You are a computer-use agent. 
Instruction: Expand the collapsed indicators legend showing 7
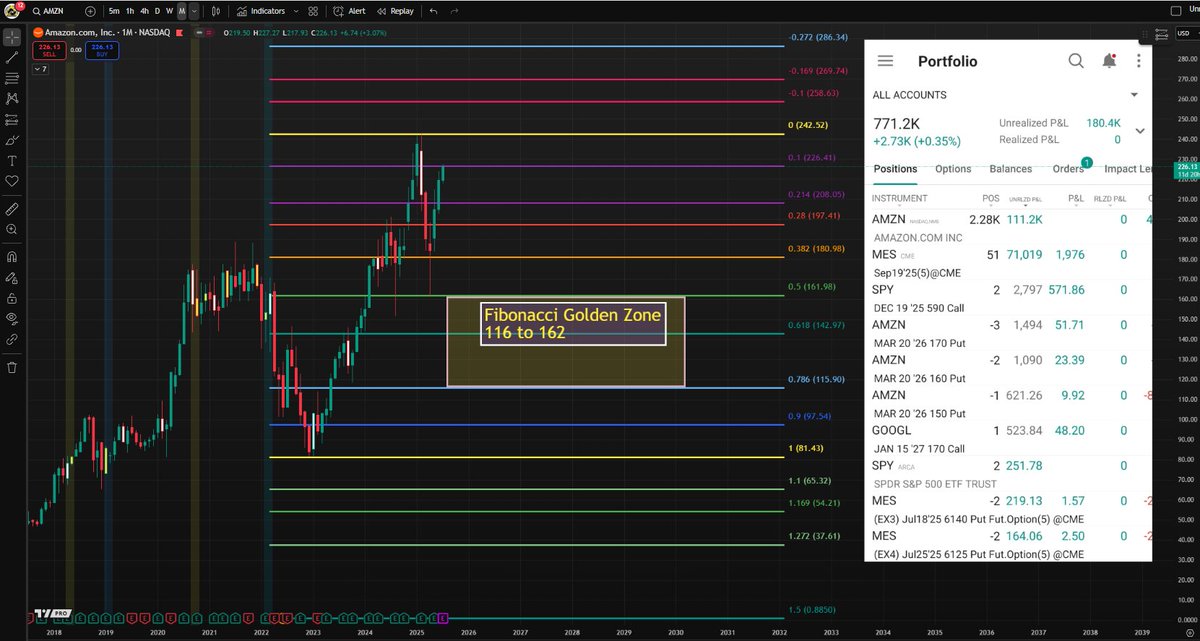[39, 70]
